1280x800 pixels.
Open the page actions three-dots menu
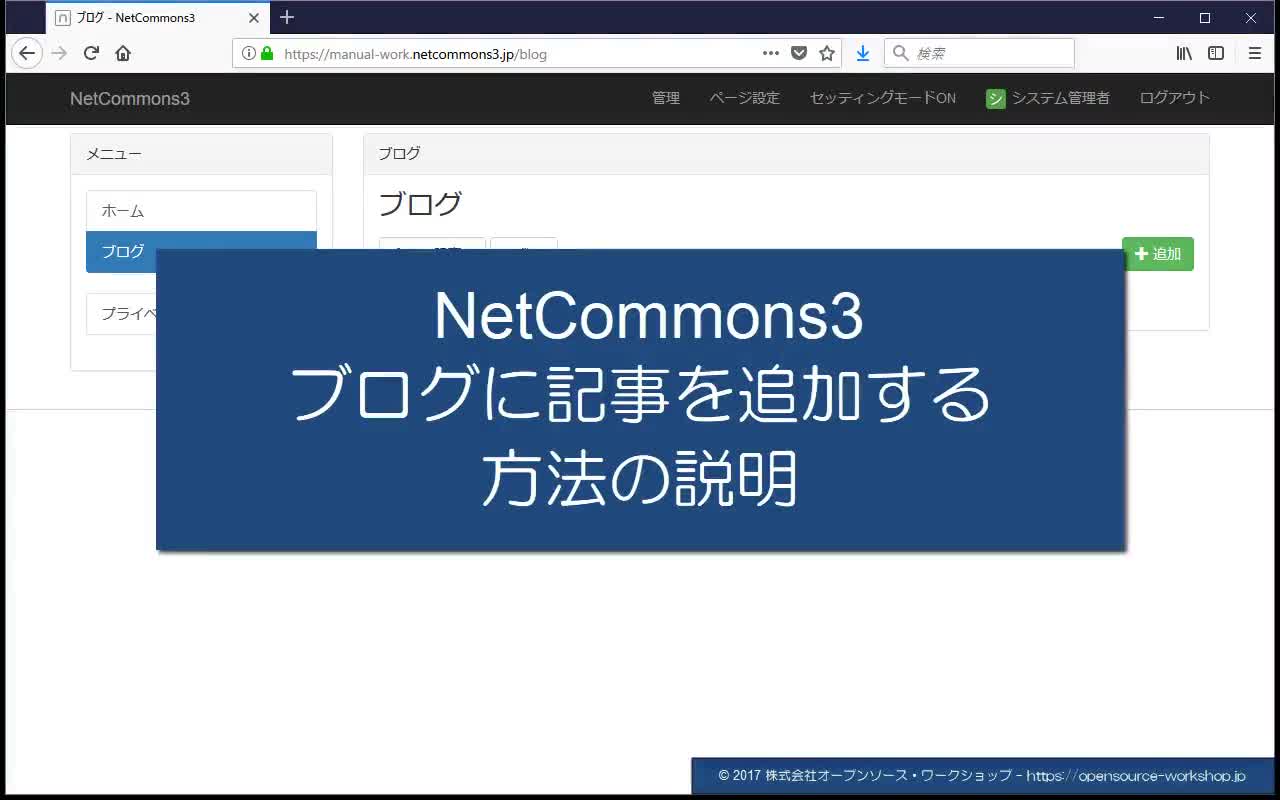tap(771, 53)
